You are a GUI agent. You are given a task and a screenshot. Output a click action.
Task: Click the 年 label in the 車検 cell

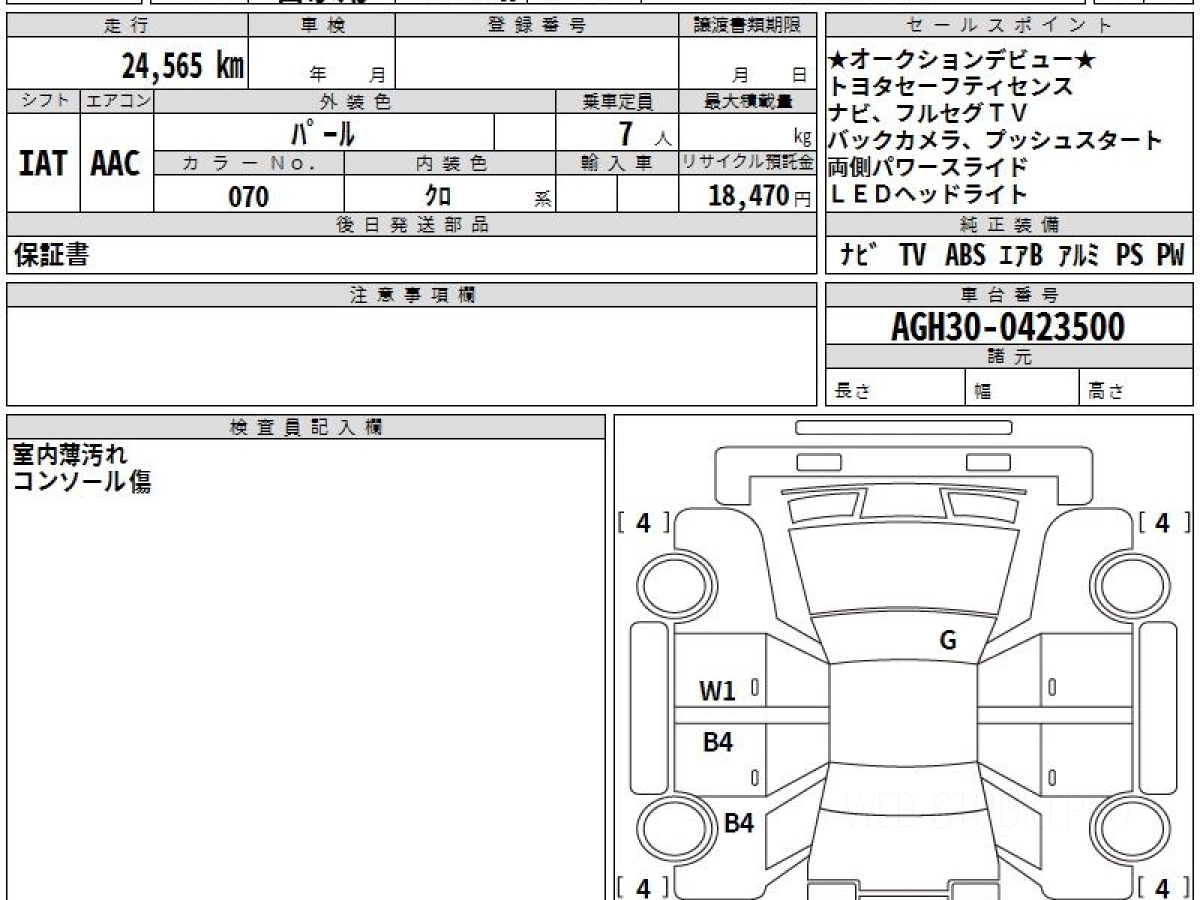coord(318,74)
